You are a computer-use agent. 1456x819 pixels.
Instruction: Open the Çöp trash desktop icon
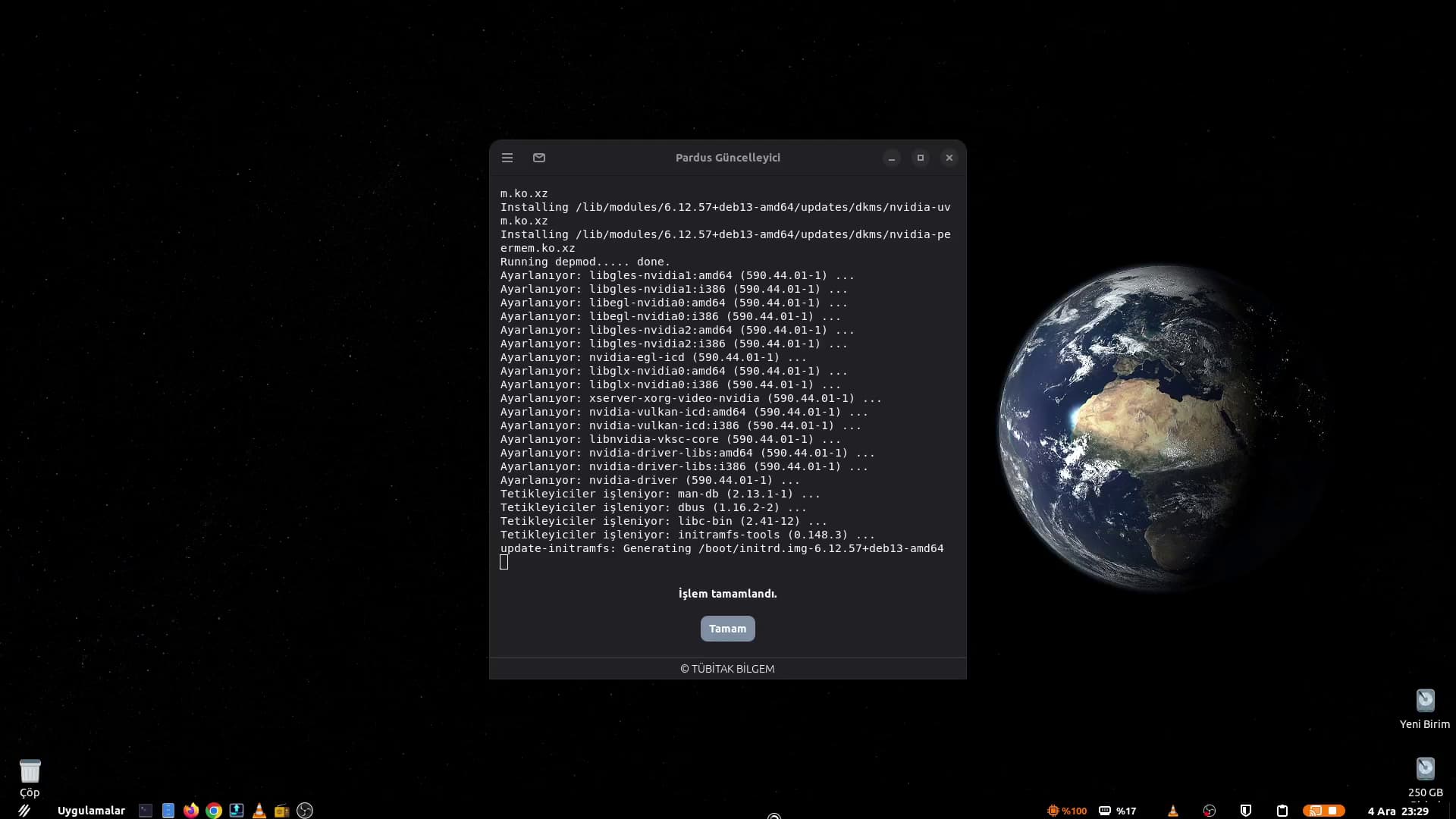30,771
